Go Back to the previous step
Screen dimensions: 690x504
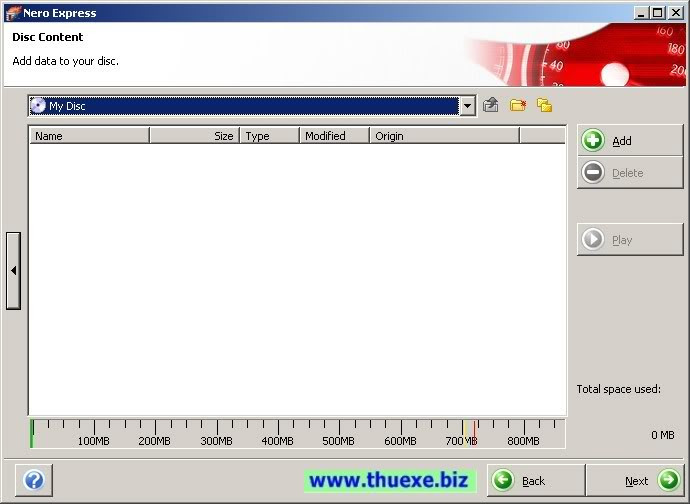536,480
